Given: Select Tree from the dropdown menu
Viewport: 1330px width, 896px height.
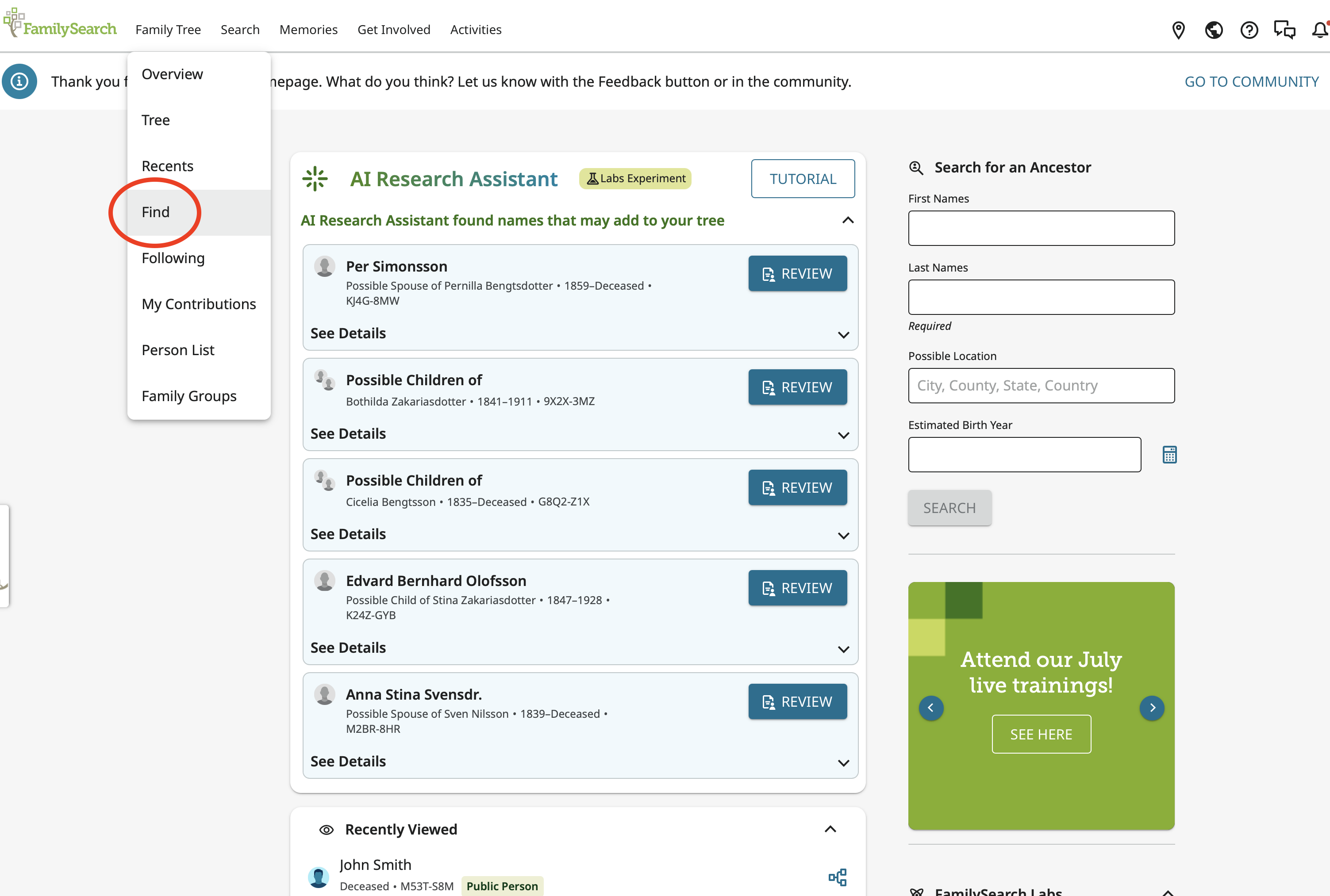Looking at the screenshot, I should (199, 120).
